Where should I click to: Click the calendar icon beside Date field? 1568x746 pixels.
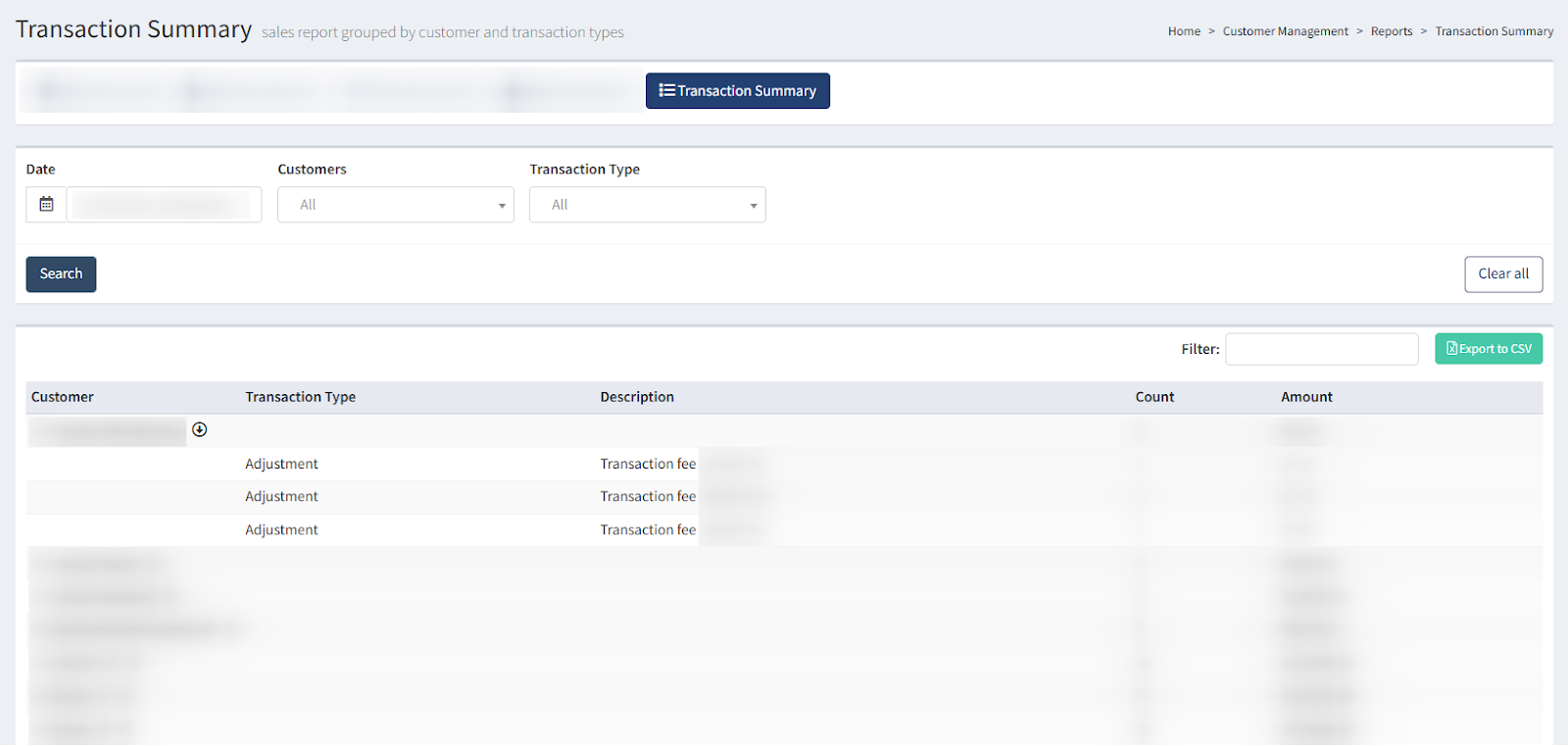coord(46,205)
